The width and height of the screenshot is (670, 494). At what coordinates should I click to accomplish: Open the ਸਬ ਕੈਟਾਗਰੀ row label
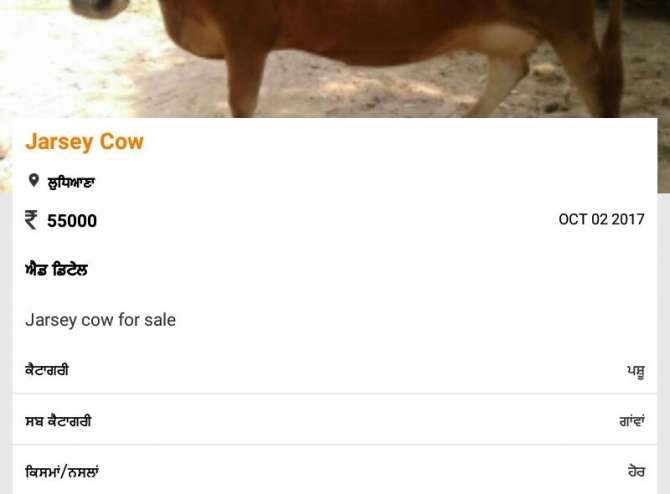click(x=58, y=421)
